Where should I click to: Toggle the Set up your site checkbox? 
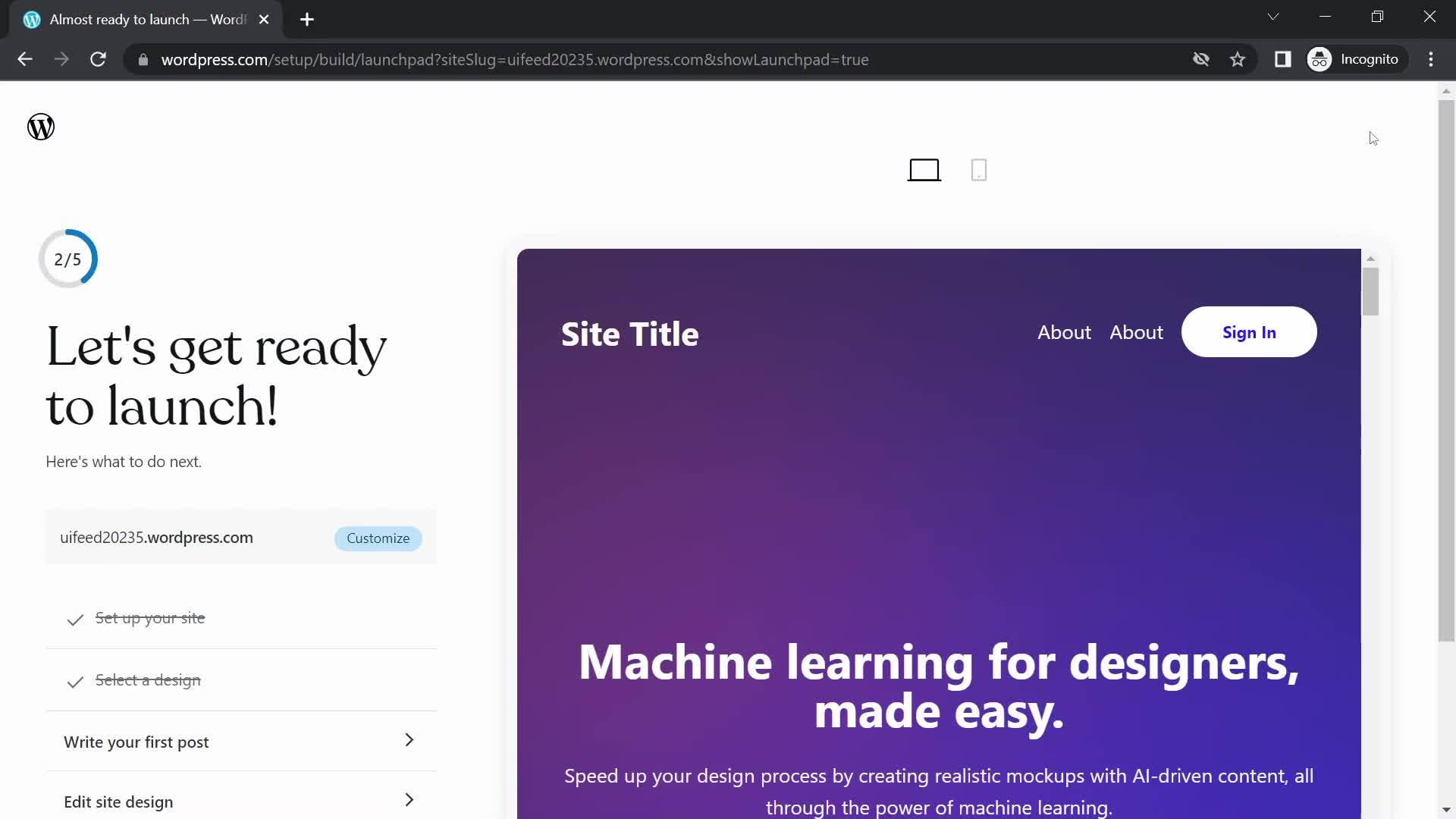coord(76,619)
